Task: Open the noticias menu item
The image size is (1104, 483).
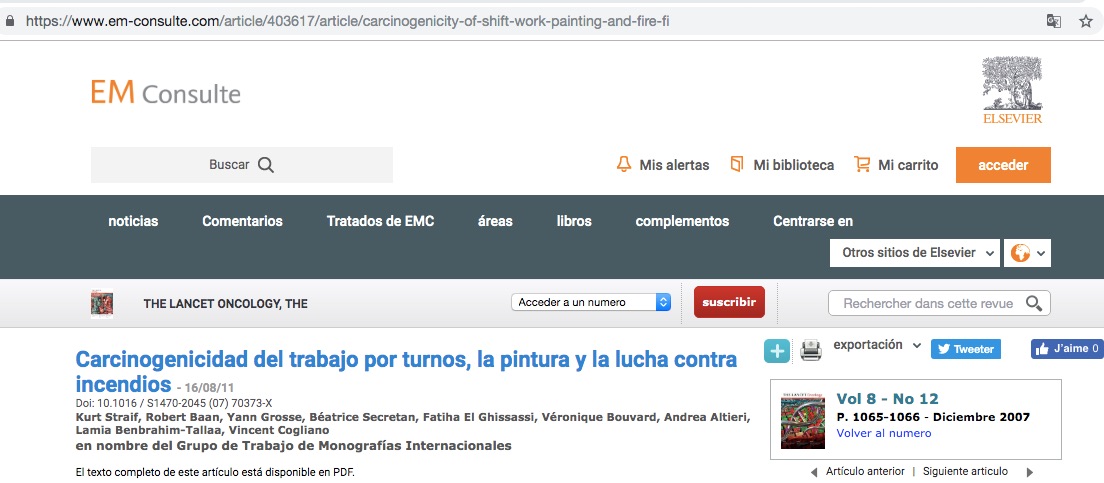Action: (133, 221)
